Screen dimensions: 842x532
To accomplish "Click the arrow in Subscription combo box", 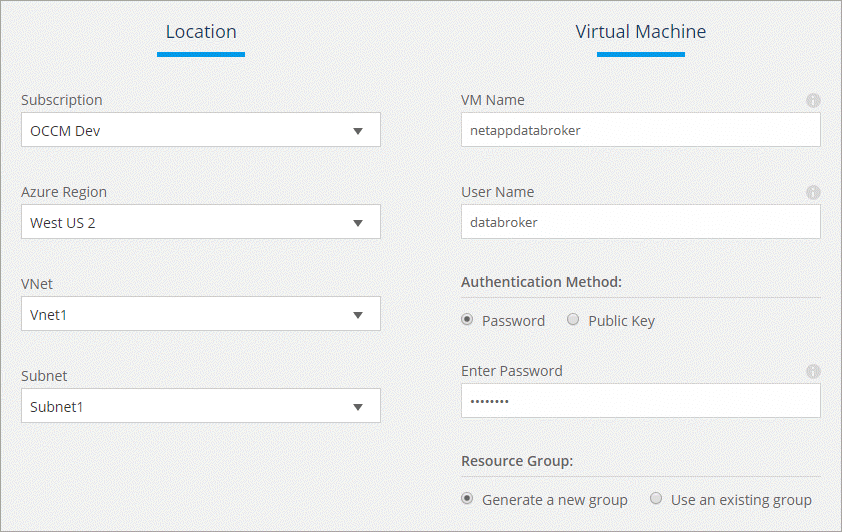I will (x=358, y=131).
